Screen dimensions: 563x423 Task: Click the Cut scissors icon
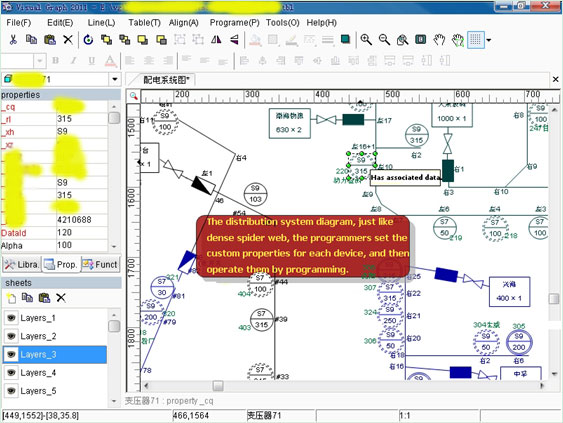13,39
